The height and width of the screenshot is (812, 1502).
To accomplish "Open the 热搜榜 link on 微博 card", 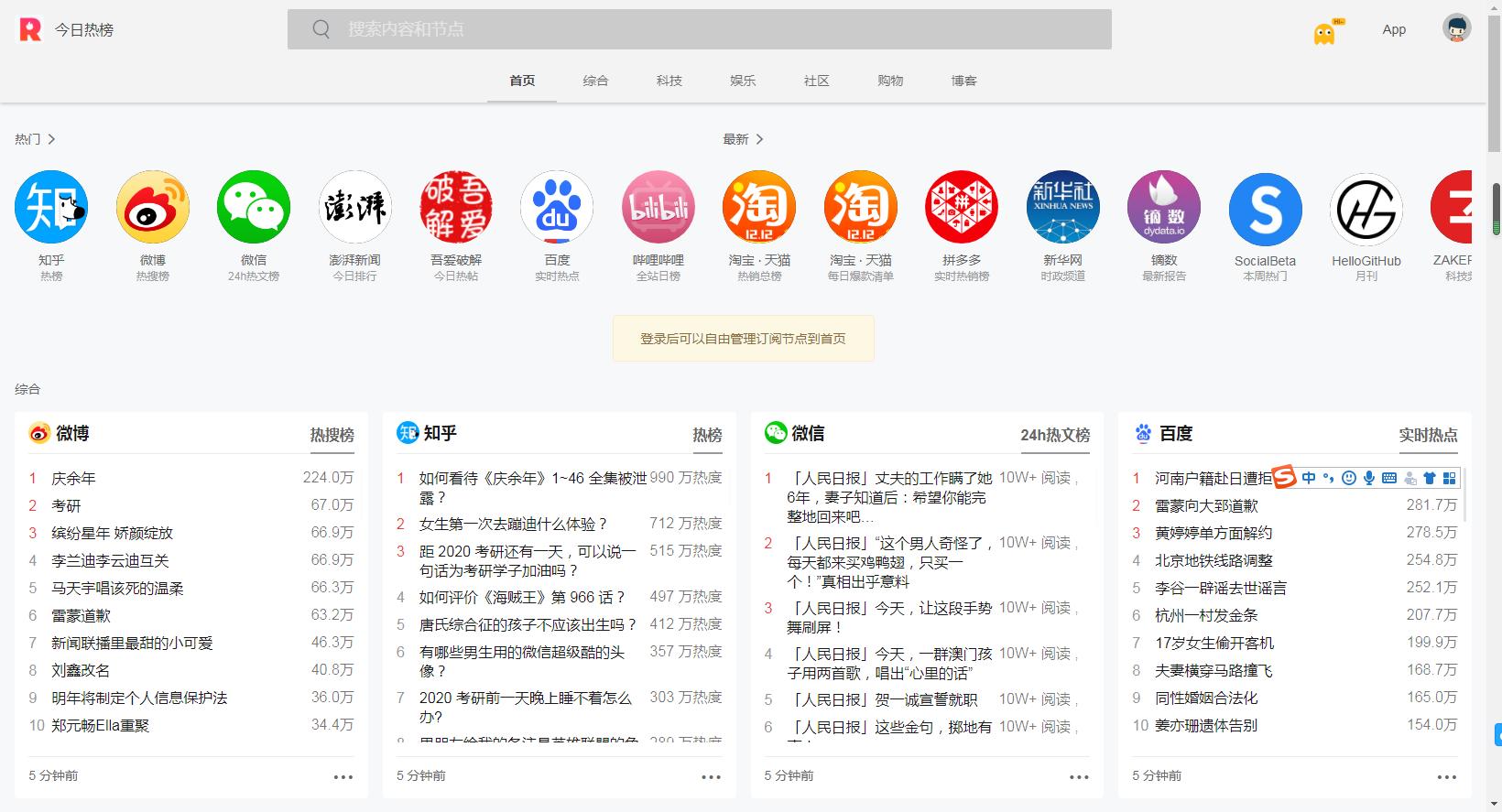I will tap(332, 435).
